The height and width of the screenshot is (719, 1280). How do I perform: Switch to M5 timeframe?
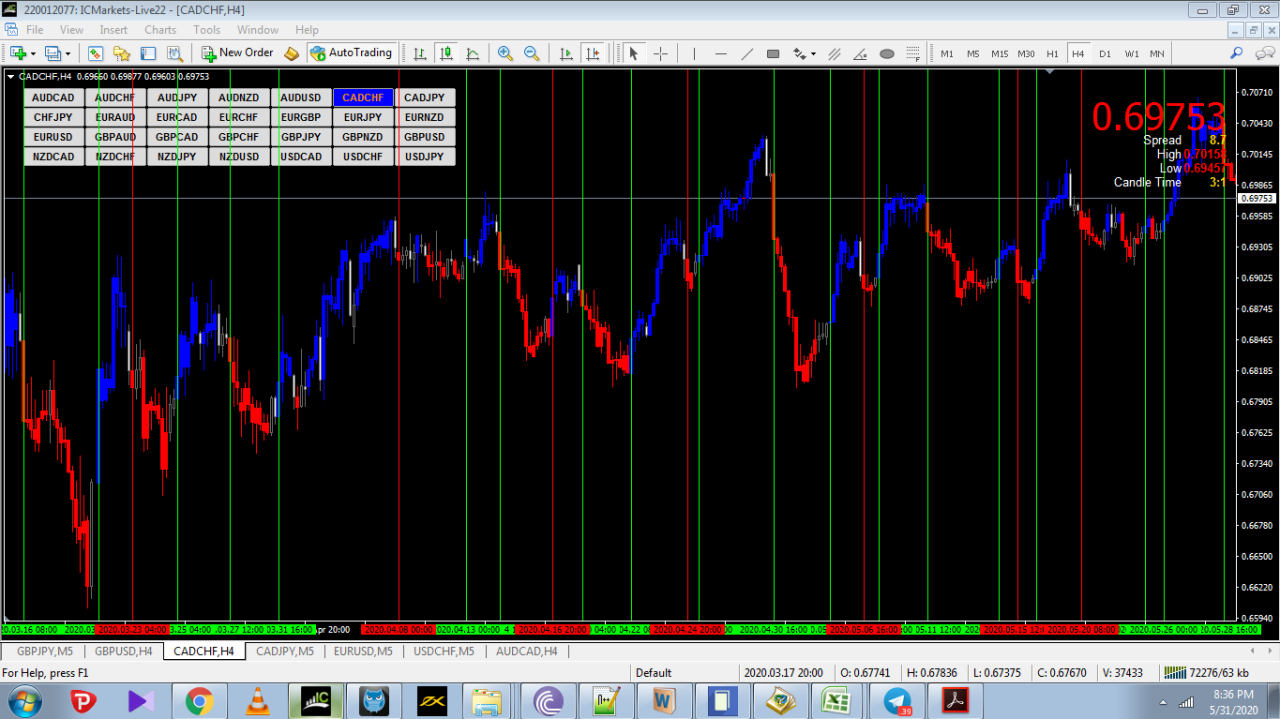tap(972, 54)
